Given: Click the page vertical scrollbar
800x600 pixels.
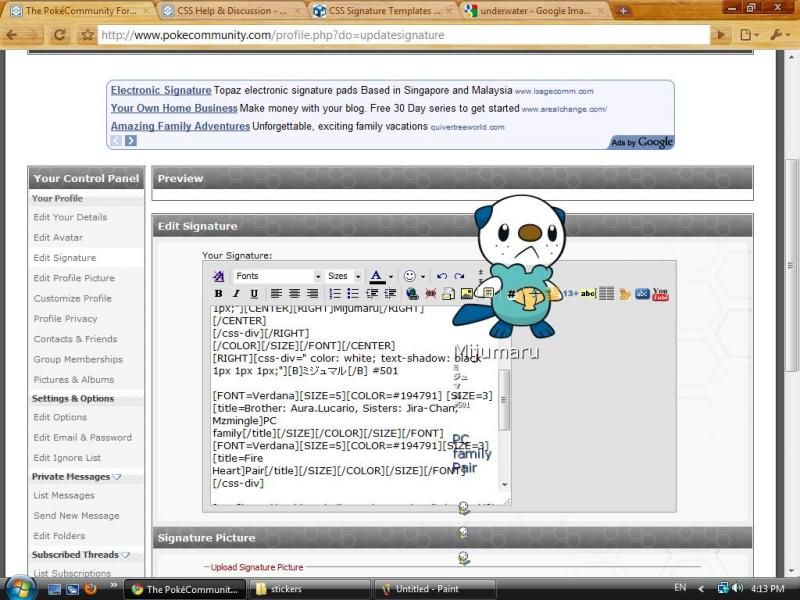Looking at the screenshot, I should point(791,265).
